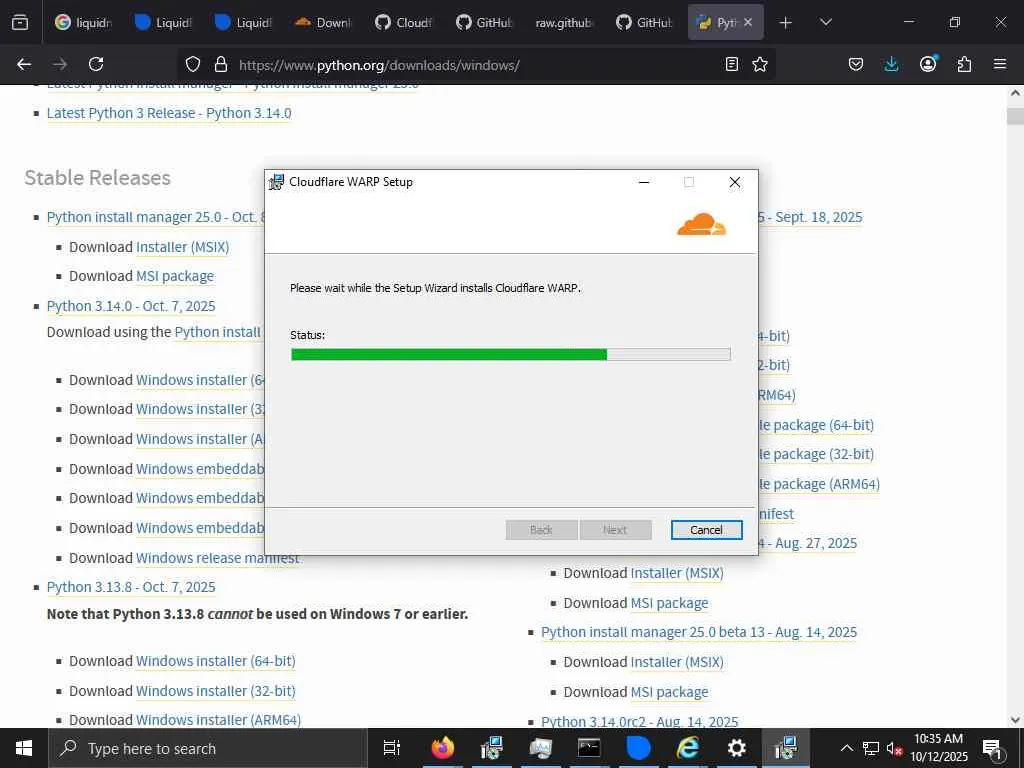Open Python 3.13.8 - Oct. 7, 2025 link
The height and width of the screenshot is (768, 1024).
tap(131, 587)
